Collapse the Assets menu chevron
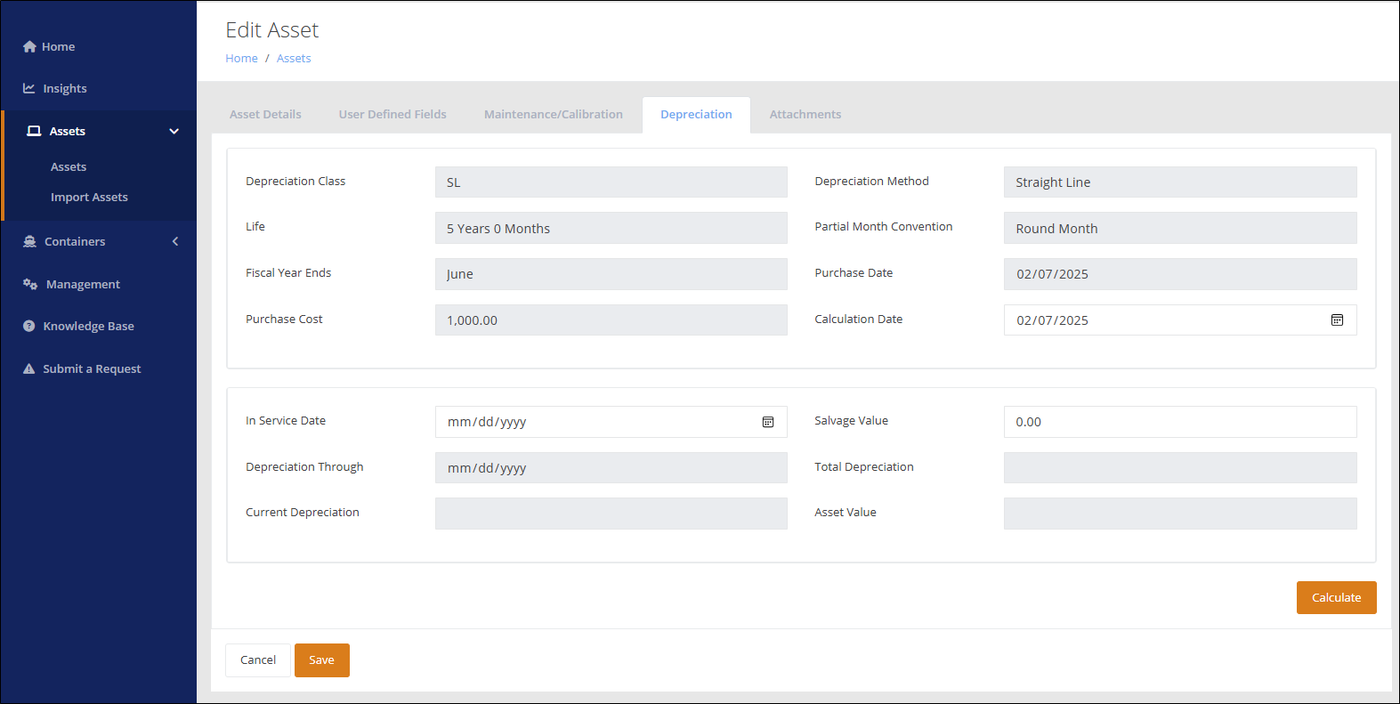 point(174,131)
